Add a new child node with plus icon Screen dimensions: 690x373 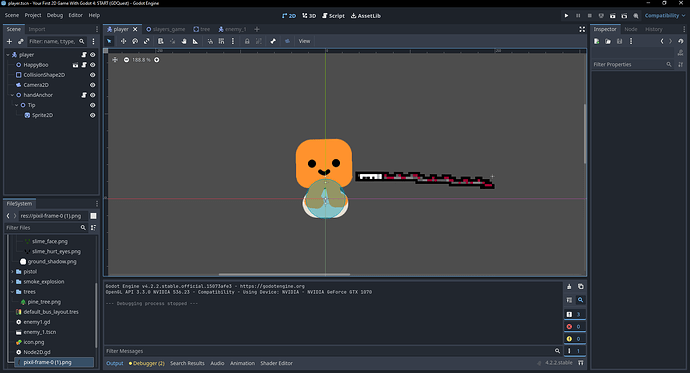point(9,41)
